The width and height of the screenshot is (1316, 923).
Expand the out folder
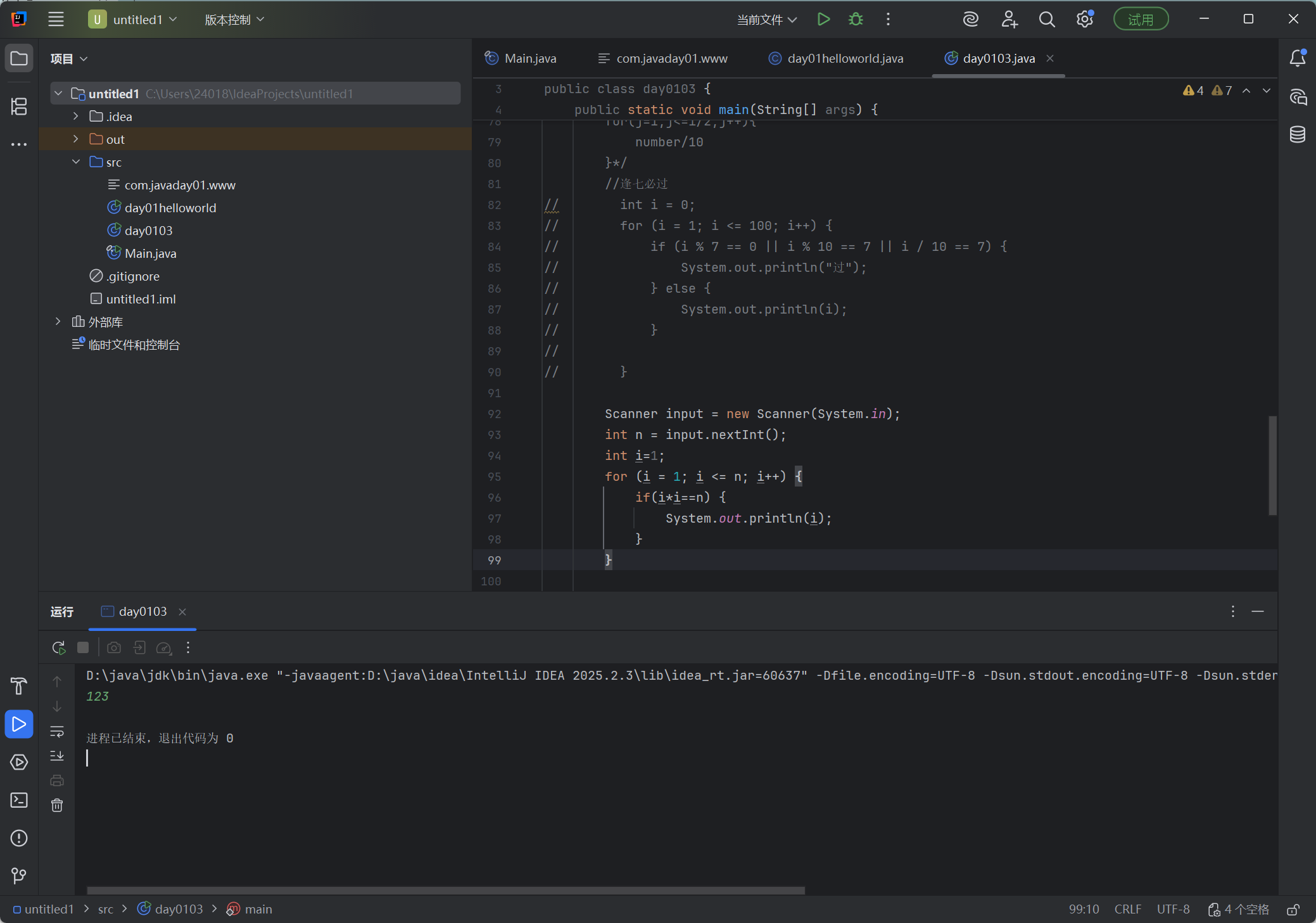pyautogui.click(x=76, y=139)
